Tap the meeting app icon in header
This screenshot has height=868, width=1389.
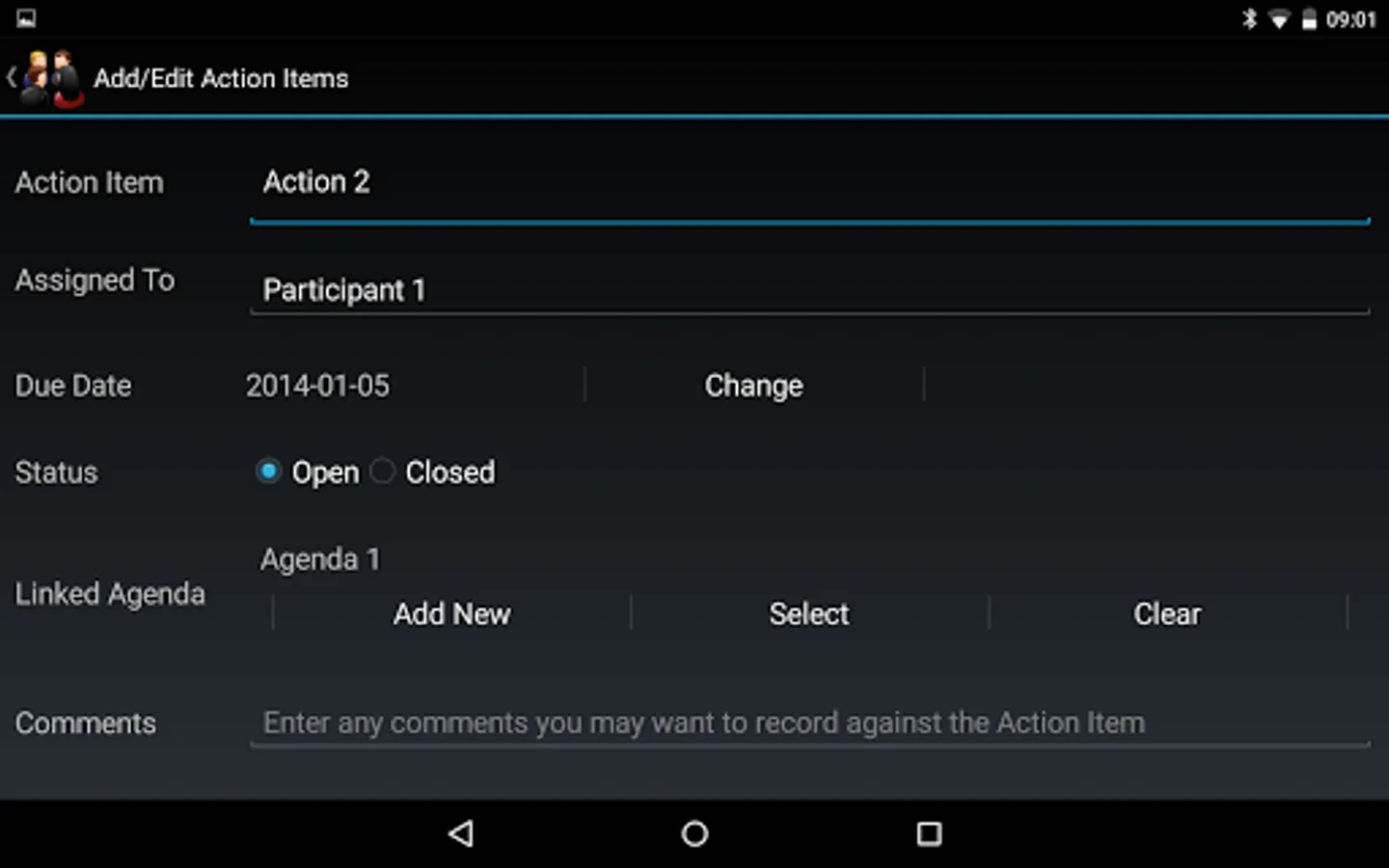pyautogui.click(x=52, y=78)
